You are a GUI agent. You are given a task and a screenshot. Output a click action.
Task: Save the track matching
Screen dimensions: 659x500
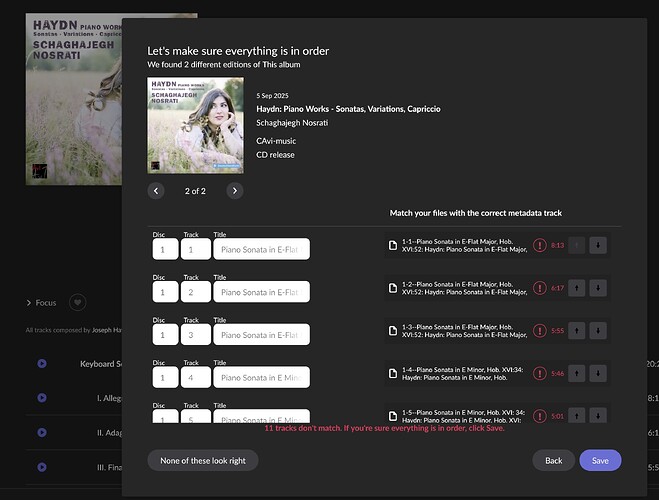coord(600,461)
